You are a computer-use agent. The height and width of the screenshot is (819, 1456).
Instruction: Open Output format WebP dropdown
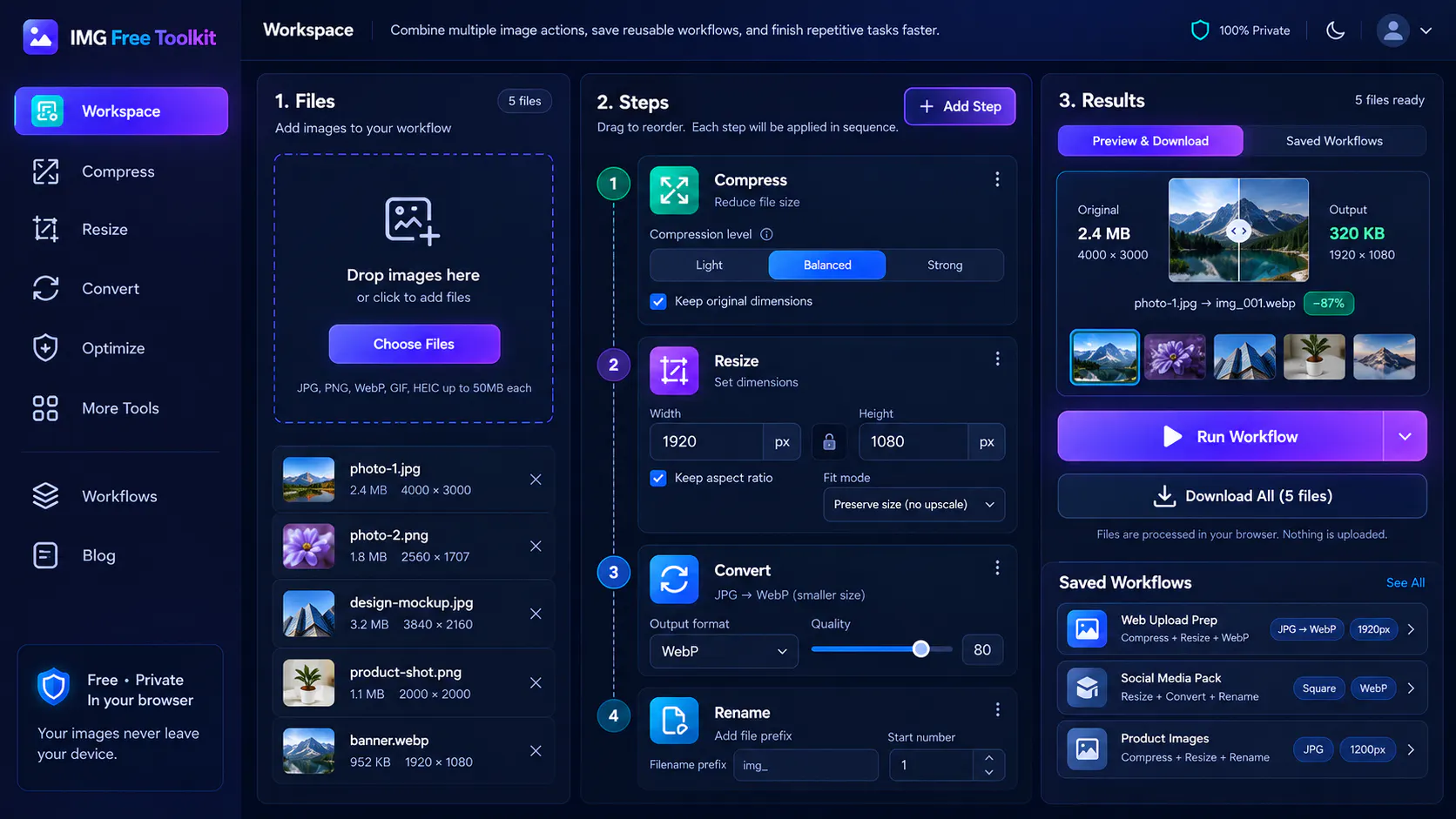pyautogui.click(x=724, y=651)
